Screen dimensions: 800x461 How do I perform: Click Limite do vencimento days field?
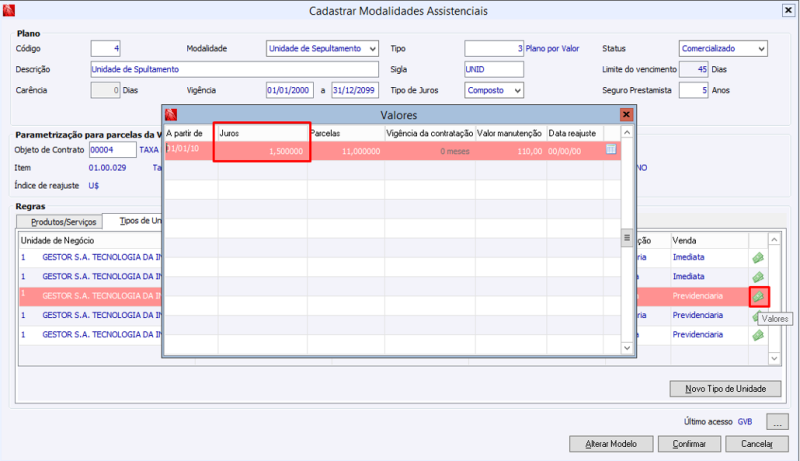click(694, 69)
